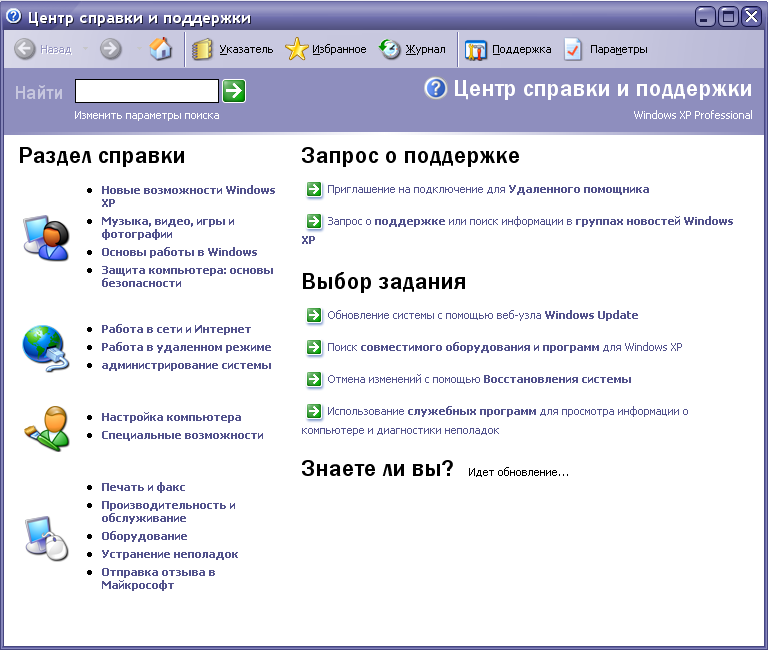Image resolution: width=768 pixels, height=650 pixels.
Task: Click the question mark icon in the header
Action: point(435,89)
